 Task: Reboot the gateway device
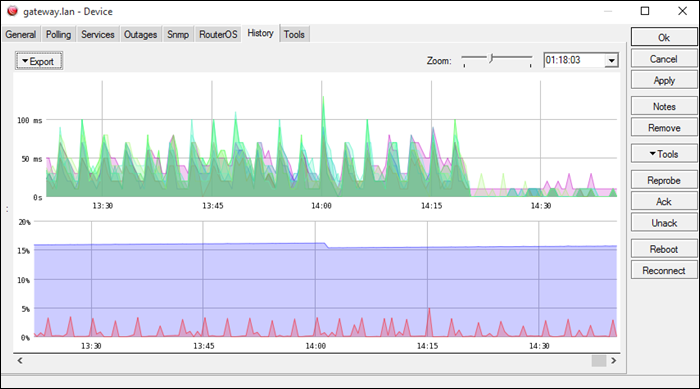[664, 249]
